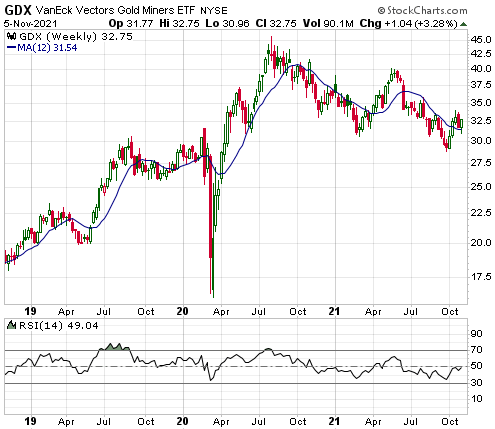Screen dimensions: 495x429
Task: Click the 17.5 price axis label
Action: coord(481,277)
